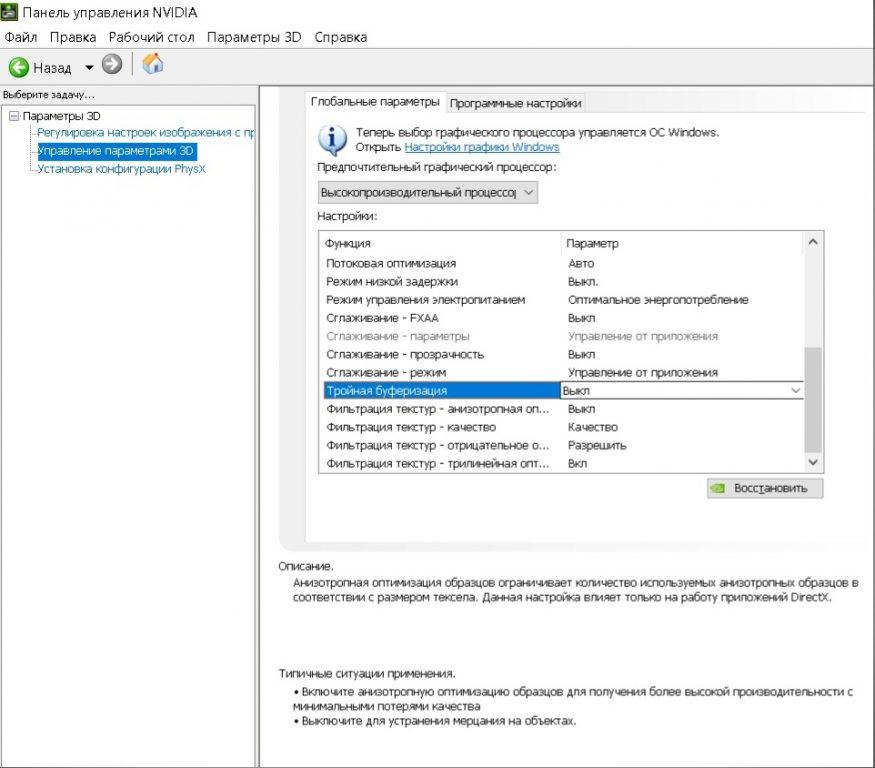Image resolution: width=875 pixels, height=768 pixels.
Task: Click the settings list scrollbar thumb
Action: tap(813, 400)
